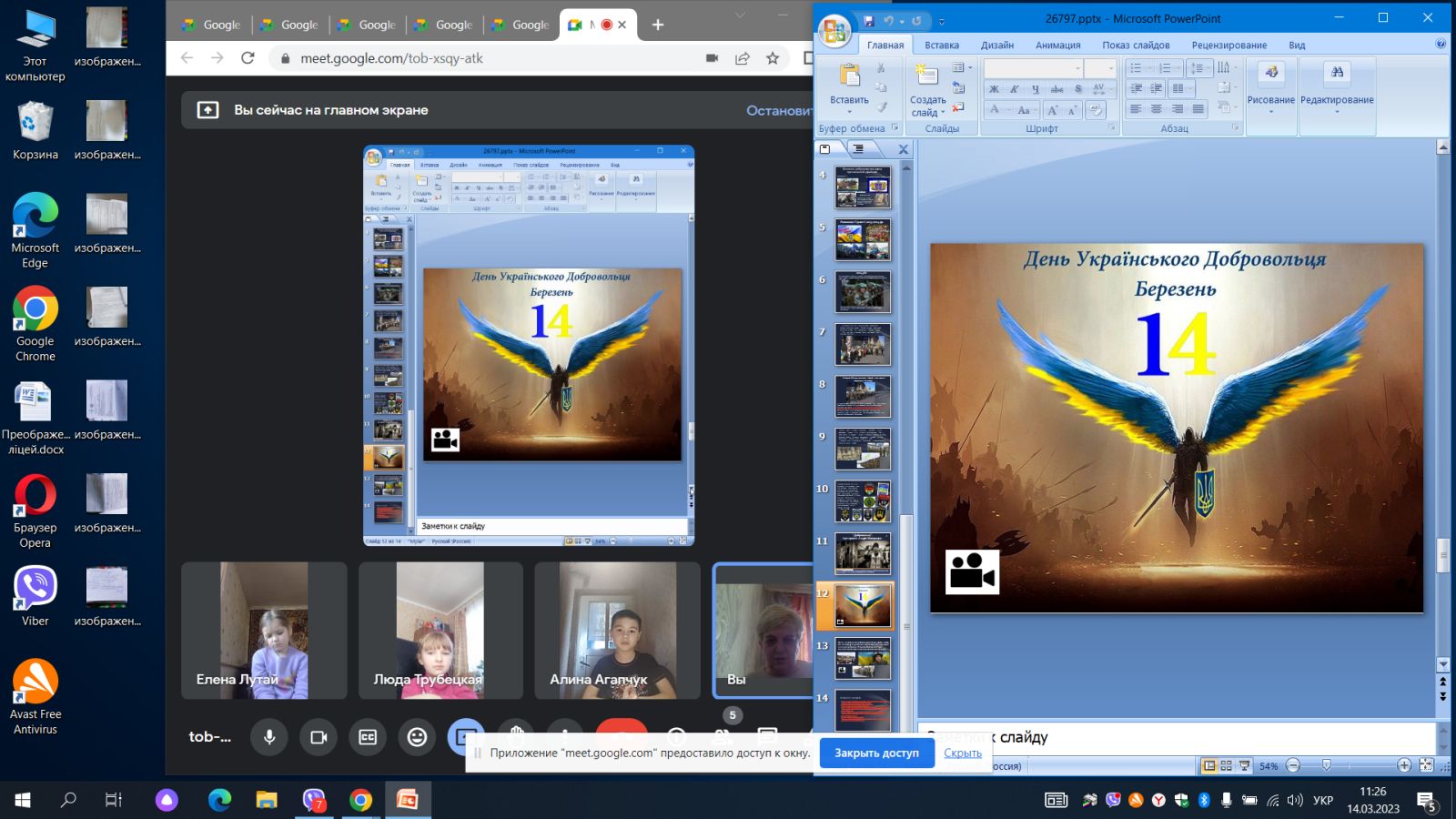
Task: Toggle strikethrough formatting
Action: coord(1057,89)
